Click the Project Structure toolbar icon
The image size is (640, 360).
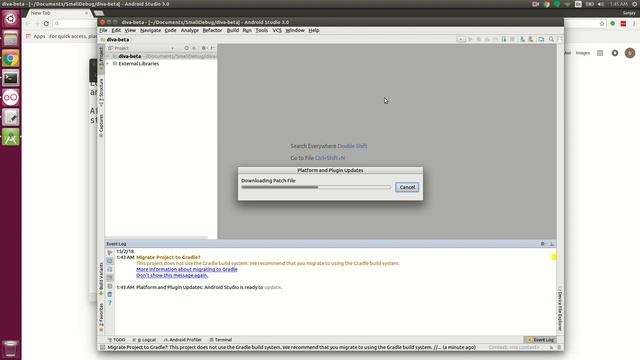(541, 39)
